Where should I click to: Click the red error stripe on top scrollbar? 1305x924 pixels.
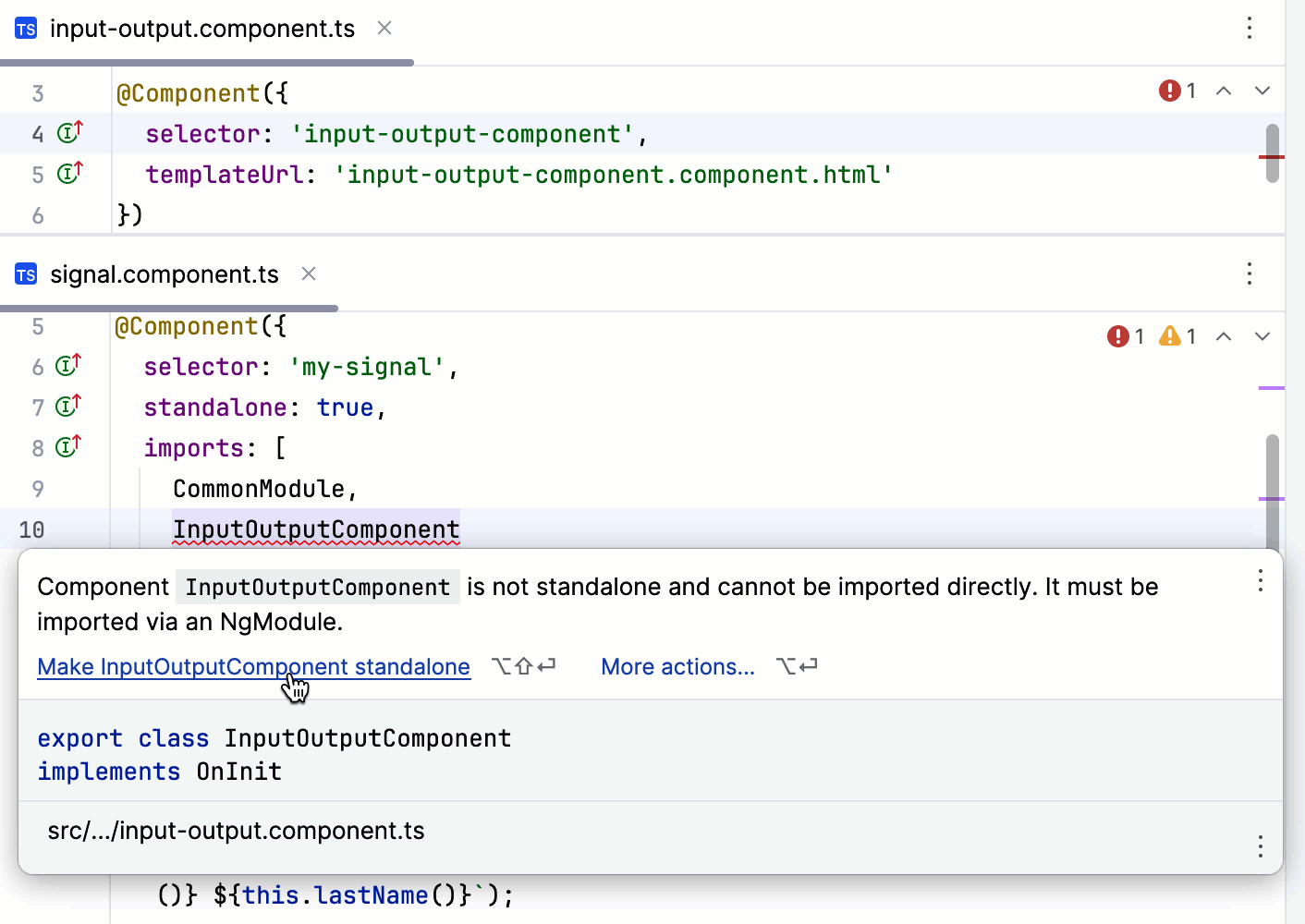point(1272,157)
